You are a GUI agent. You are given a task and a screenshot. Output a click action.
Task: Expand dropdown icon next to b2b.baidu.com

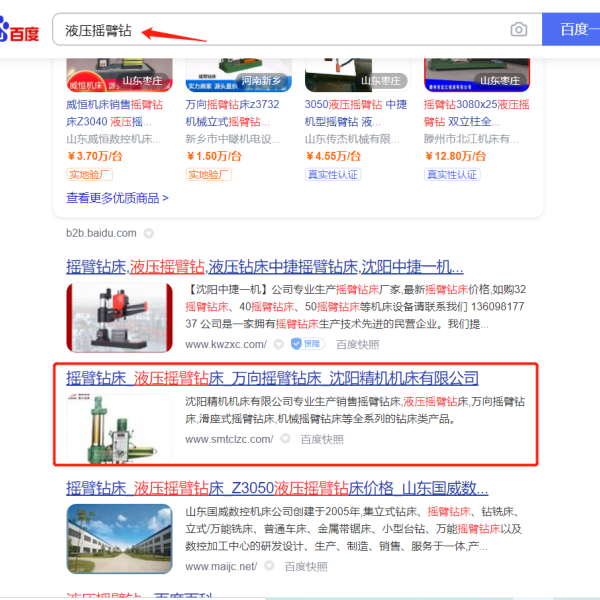pyautogui.click(x=148, y=233)
